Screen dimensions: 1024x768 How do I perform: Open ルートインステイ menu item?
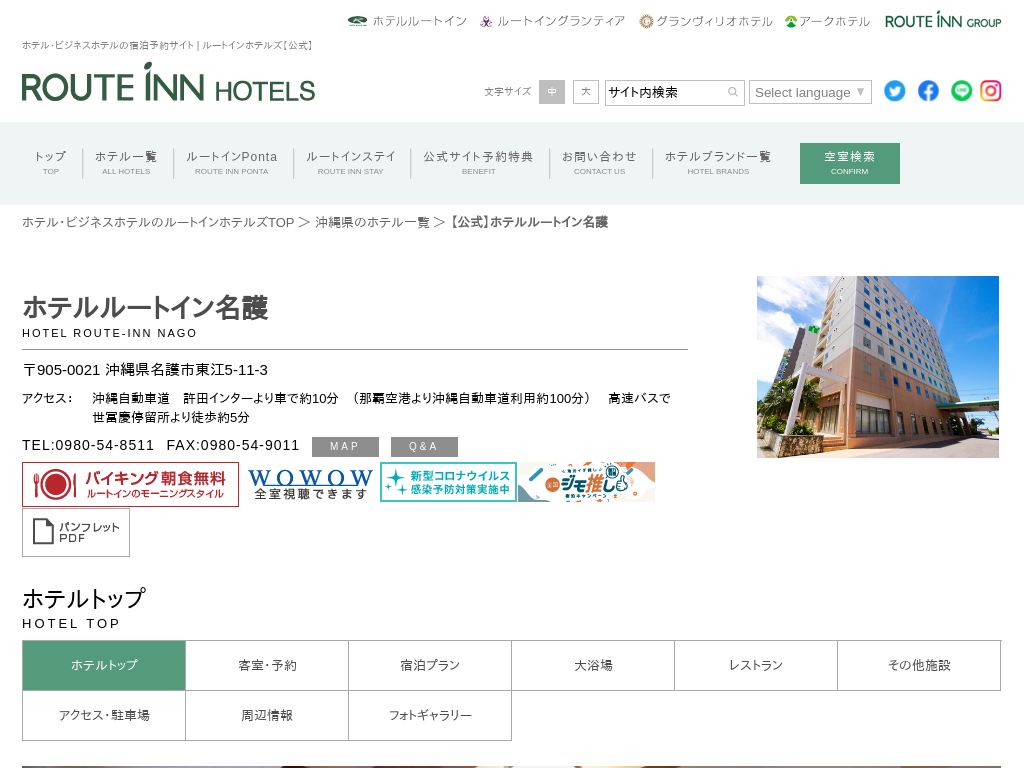coord(351,163)
